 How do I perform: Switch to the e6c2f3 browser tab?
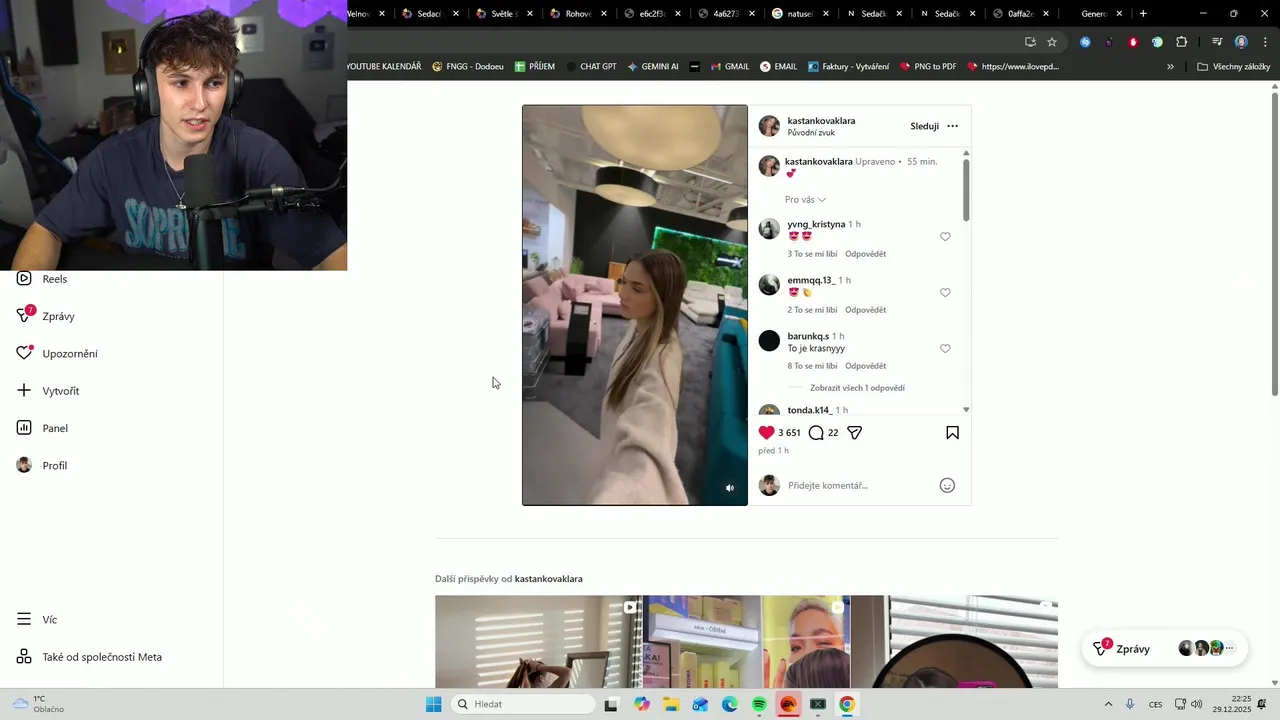(652, 14)
